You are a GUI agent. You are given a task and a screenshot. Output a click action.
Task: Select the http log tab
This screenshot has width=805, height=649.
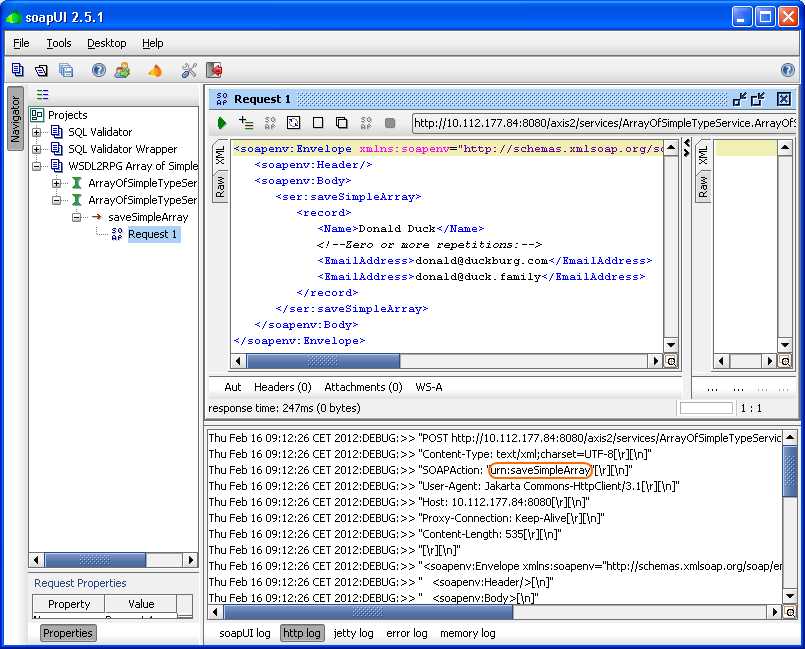301,633
